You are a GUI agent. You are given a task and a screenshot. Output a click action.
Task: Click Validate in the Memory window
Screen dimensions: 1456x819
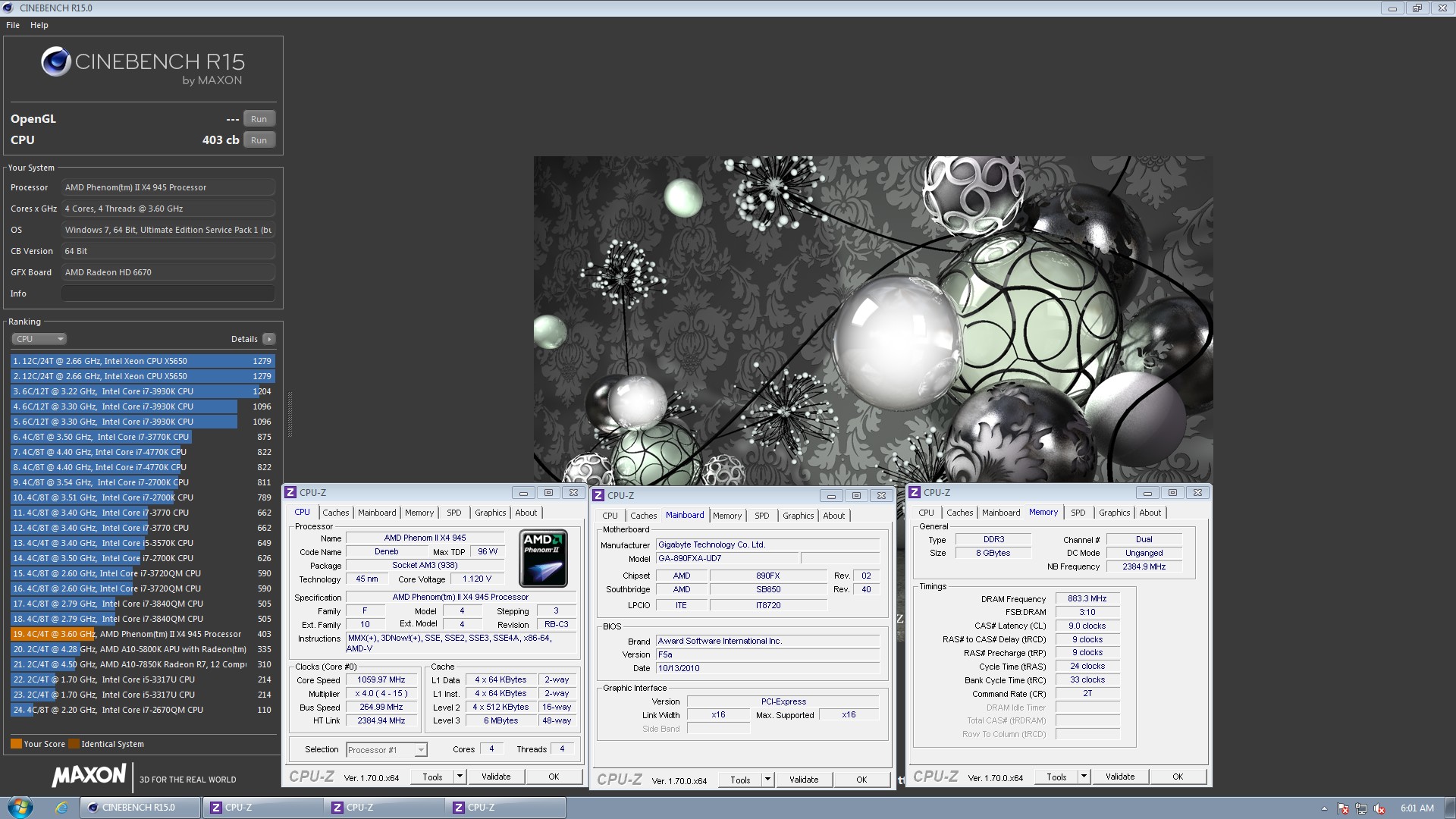tap(1120, 777)
